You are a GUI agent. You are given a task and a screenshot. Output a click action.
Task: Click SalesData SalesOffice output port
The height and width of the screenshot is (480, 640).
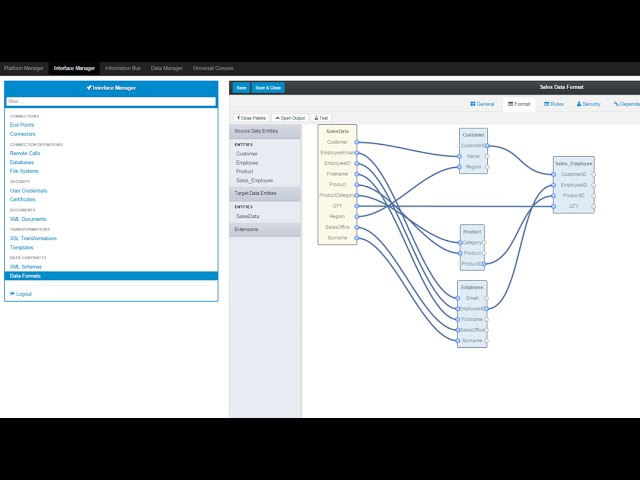(357, 227)
